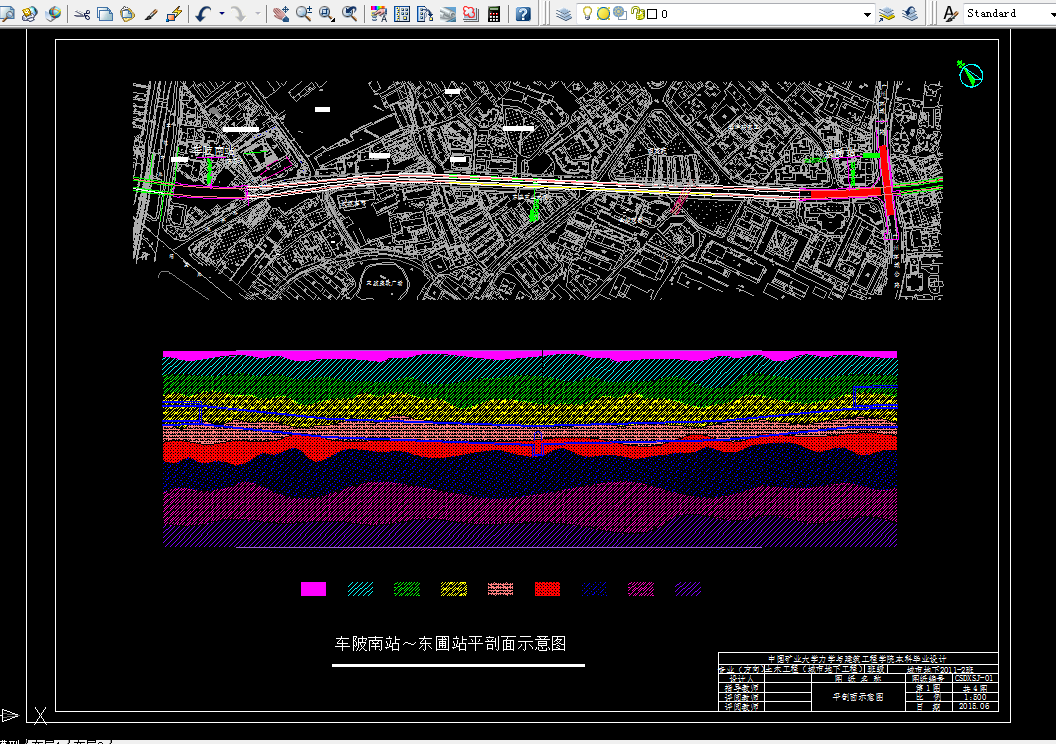Open the DesignCenter icon
Screen dimensions: 1056x744
tap(402, 13)
